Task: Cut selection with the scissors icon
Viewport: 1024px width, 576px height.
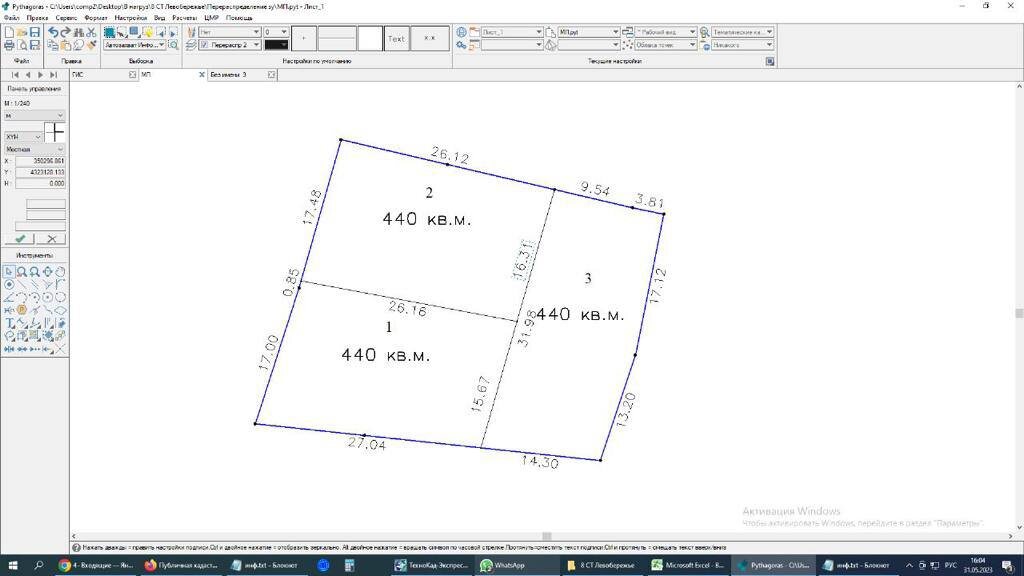Action: pyautogui.click(x=91, y=32)
